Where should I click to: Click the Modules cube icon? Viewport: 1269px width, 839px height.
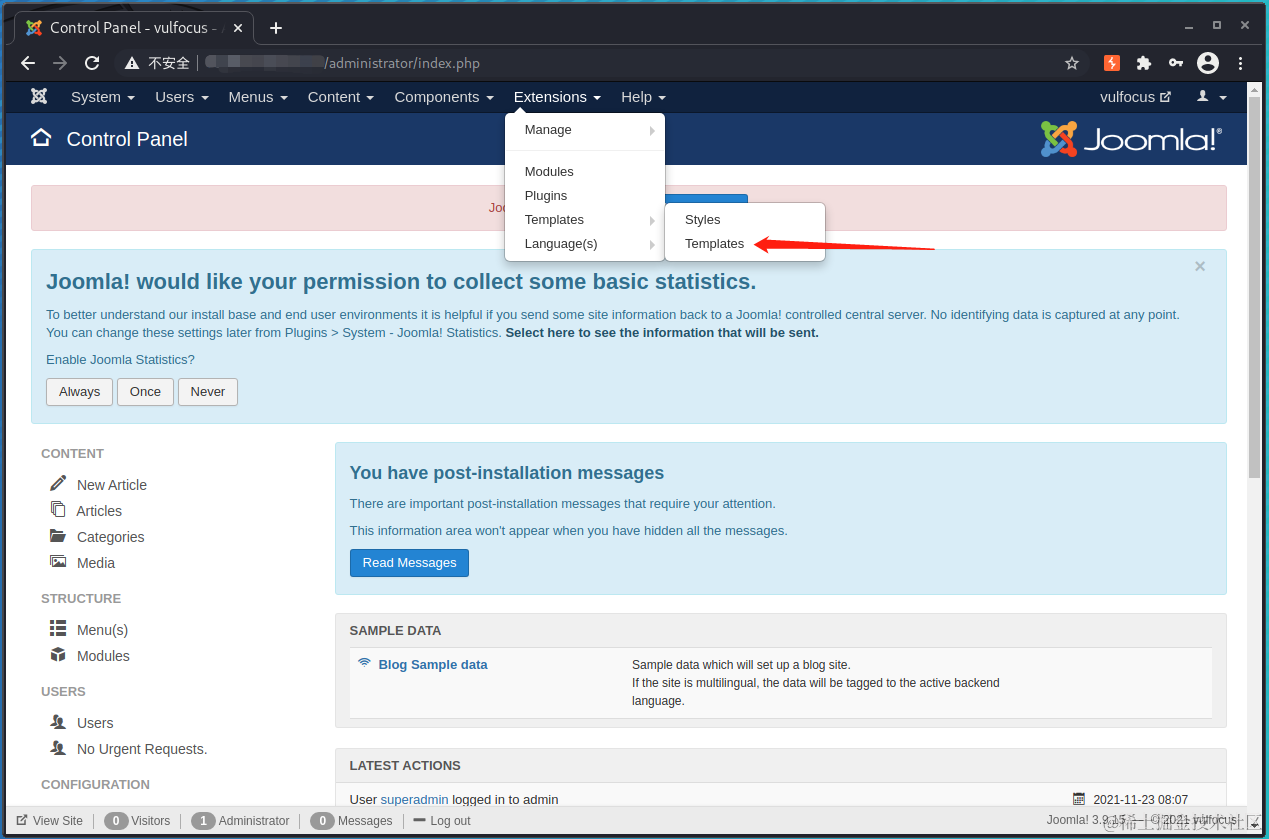point(58,655)
